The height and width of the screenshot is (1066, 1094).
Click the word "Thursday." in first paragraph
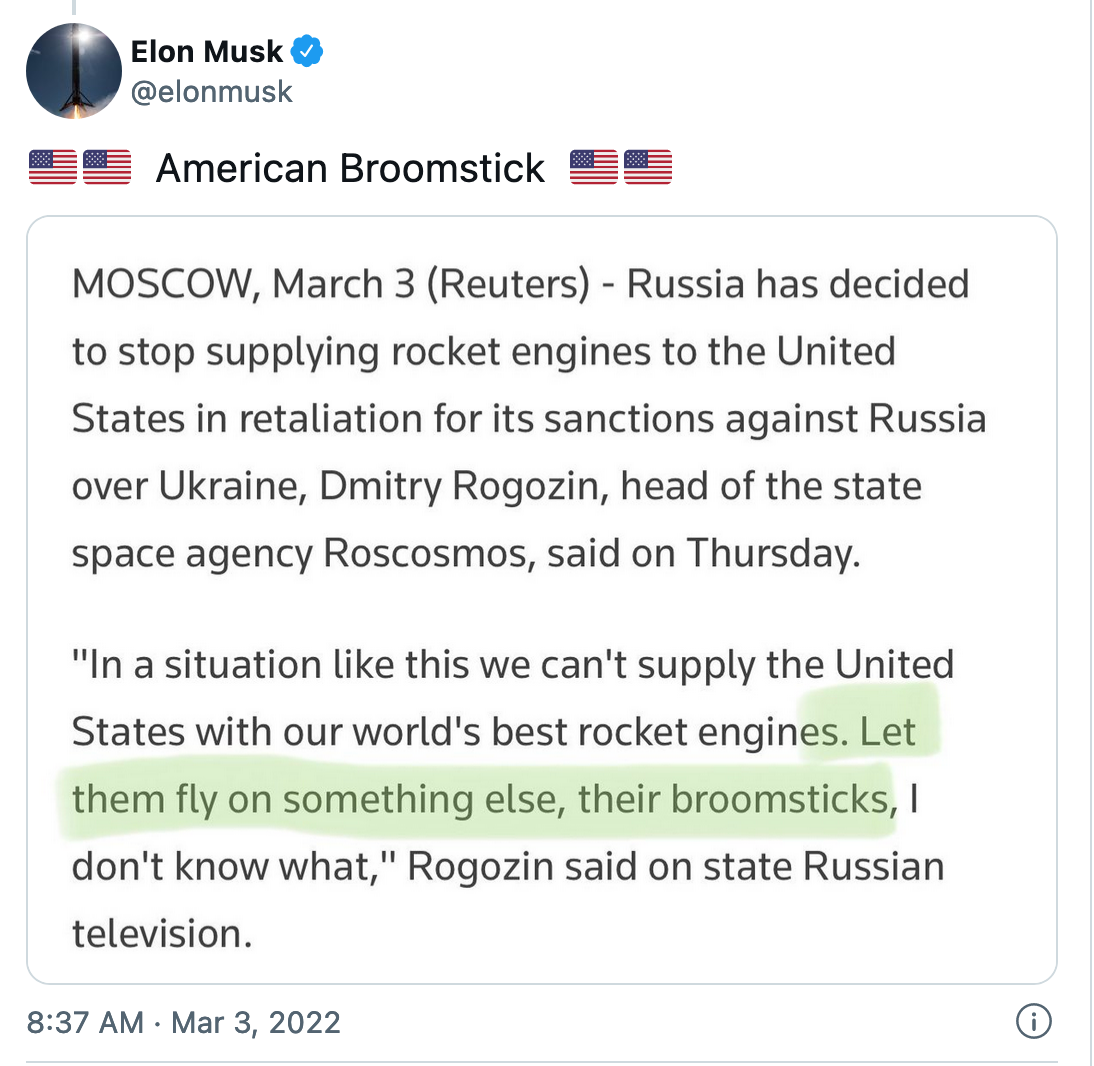pos(770,554)
